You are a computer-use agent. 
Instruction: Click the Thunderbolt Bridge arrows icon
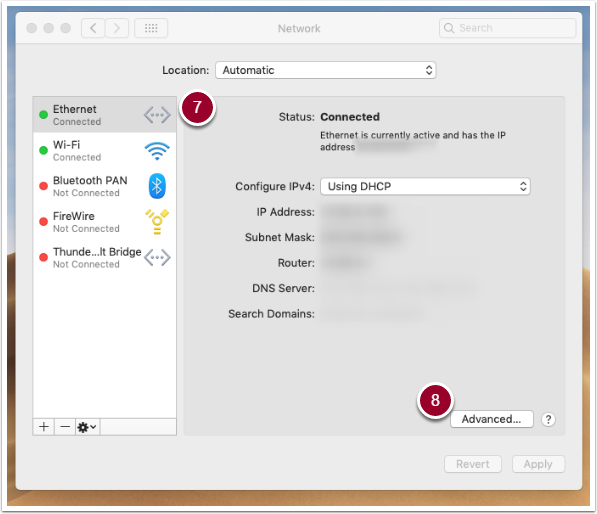coord(157,257)
